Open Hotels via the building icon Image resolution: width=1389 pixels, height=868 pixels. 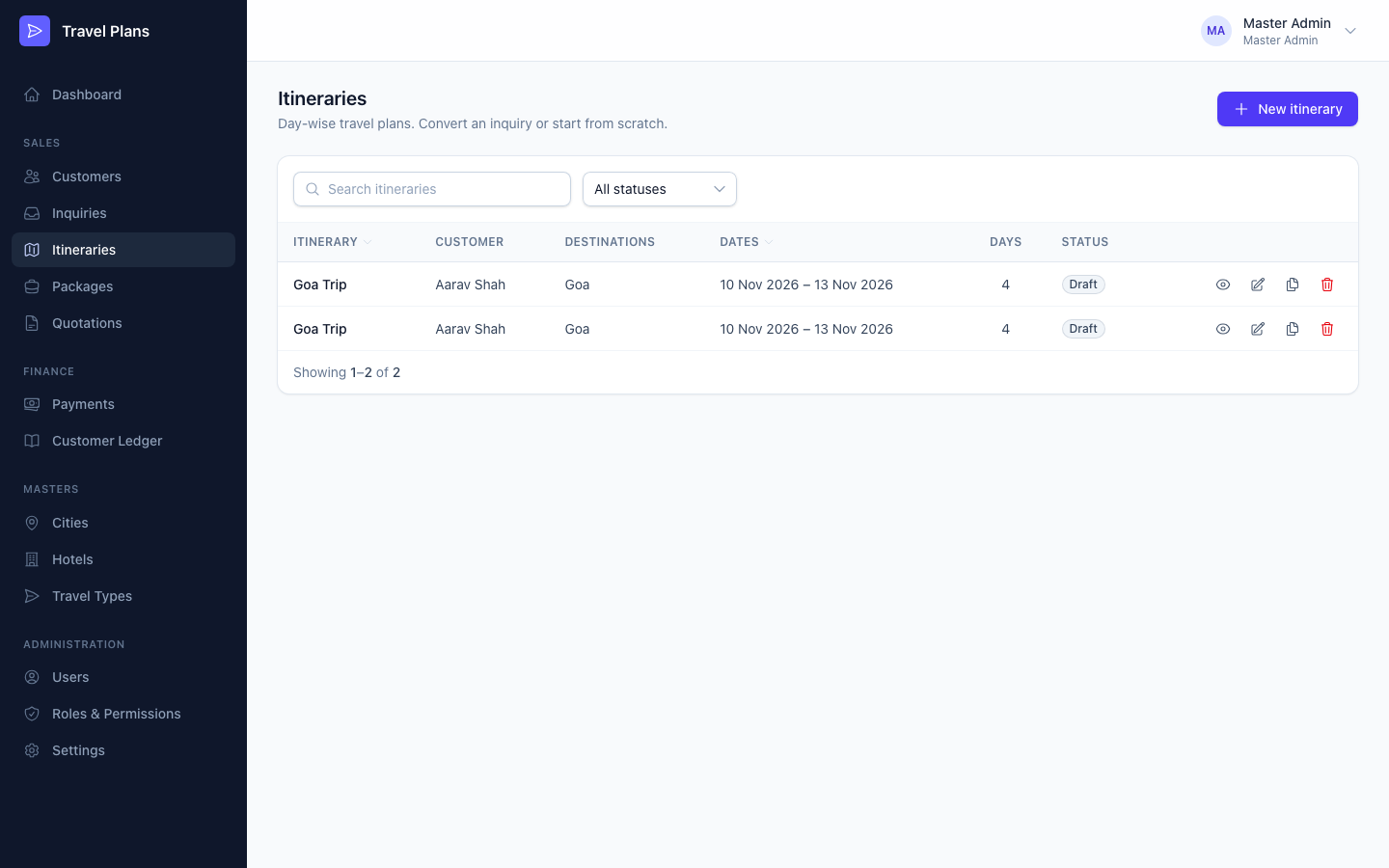(x=32, y=559)
